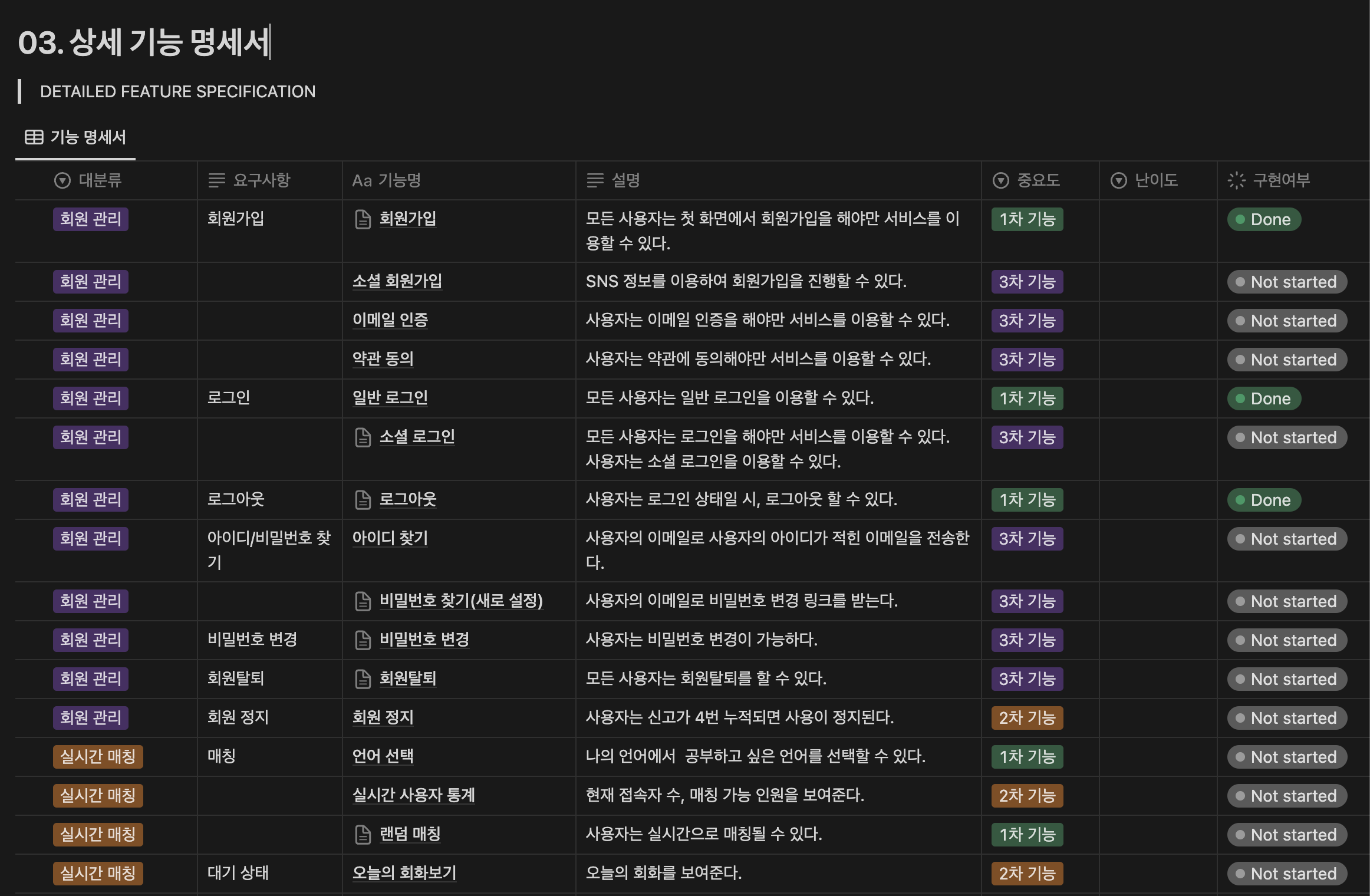Click the page icon next to 랜덤 매칭
This screenshot has width=1370, height=896.
click(363, 835)
